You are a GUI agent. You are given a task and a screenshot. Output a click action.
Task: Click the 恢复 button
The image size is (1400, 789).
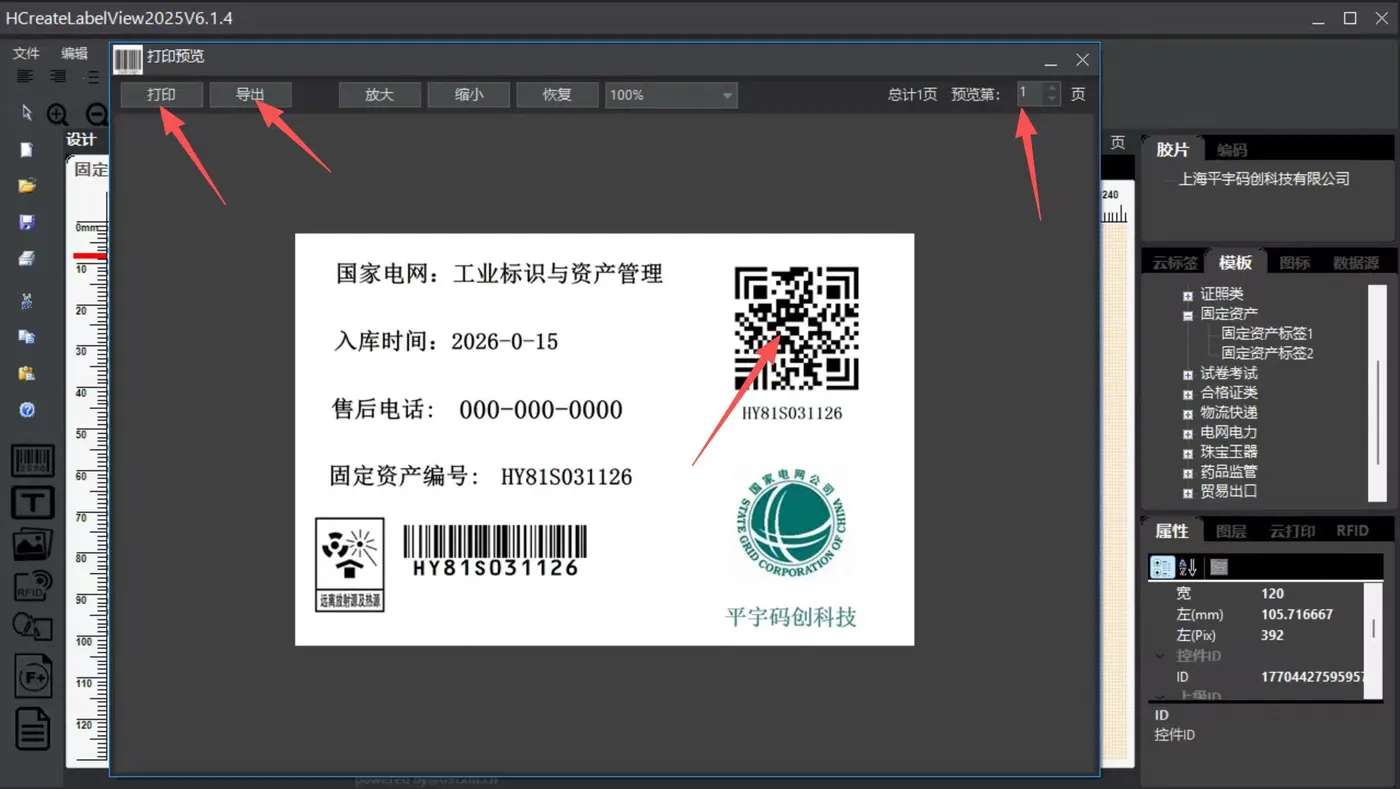tap(557, 95)
